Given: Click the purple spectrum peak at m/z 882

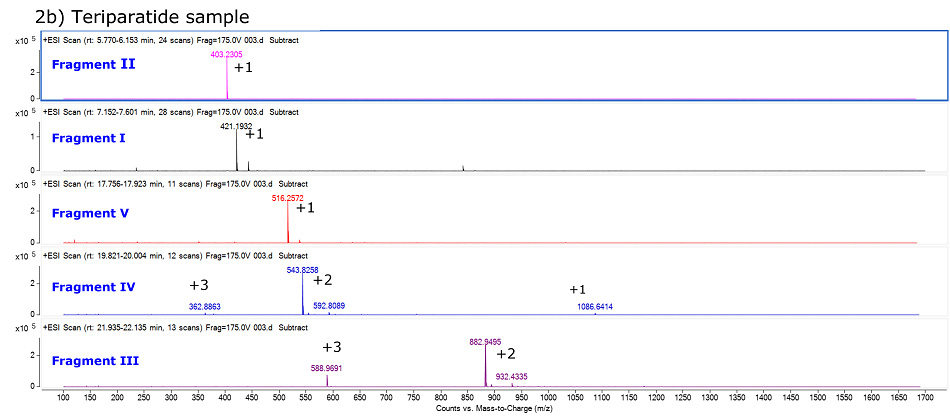Looking at the screenshot, I should click(485, 366).
